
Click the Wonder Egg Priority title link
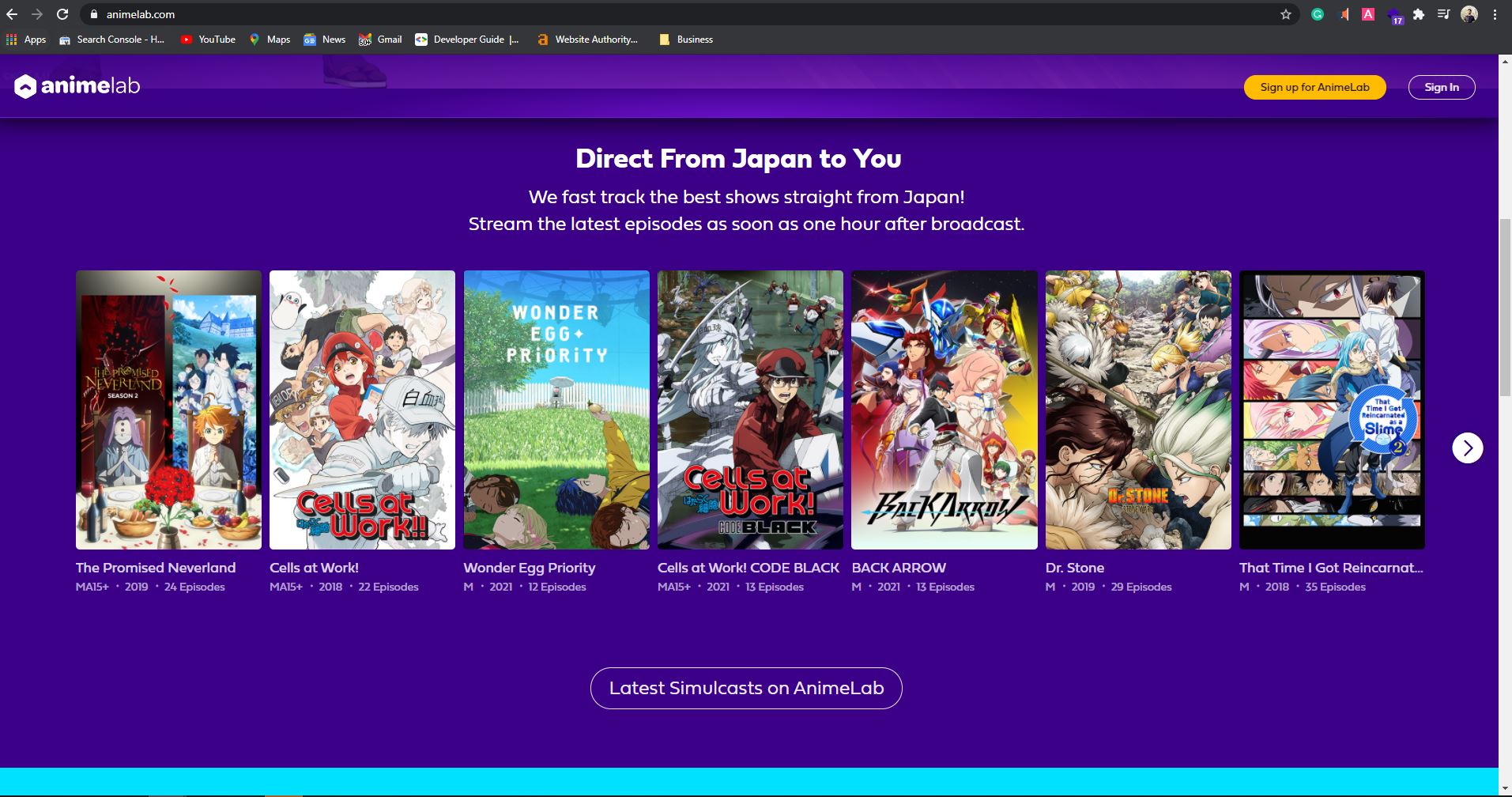[530, 568]
